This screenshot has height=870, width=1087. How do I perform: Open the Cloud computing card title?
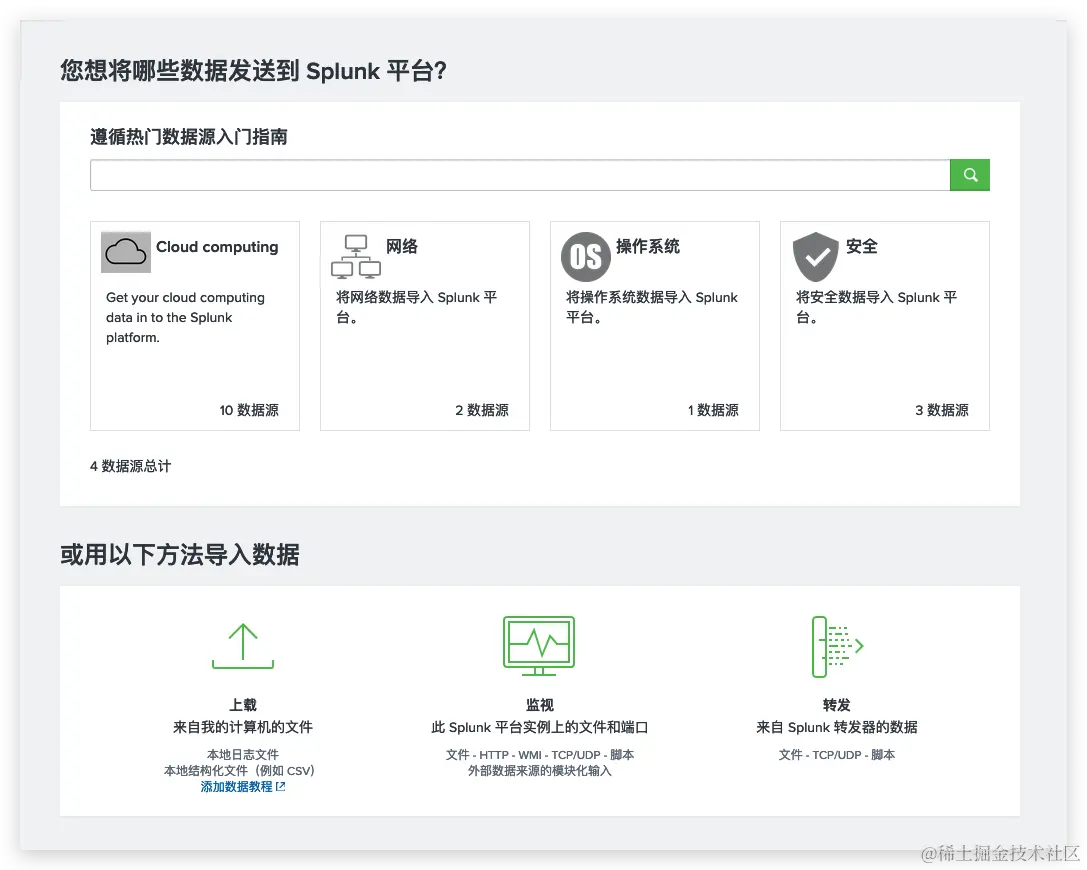tap(217, 247)
